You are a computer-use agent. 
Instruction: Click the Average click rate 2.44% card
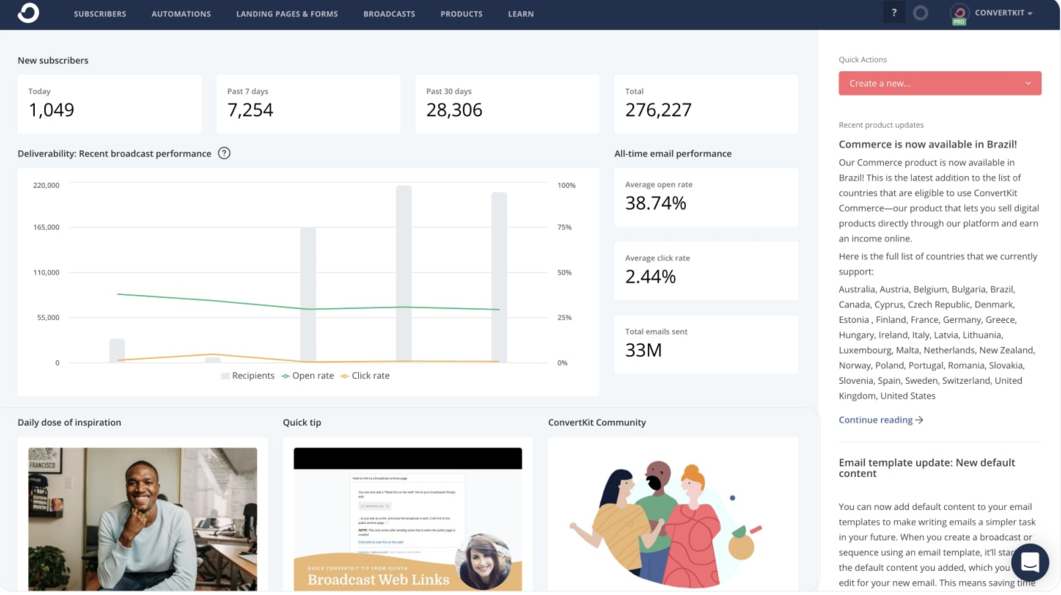(x=706, y=271)
